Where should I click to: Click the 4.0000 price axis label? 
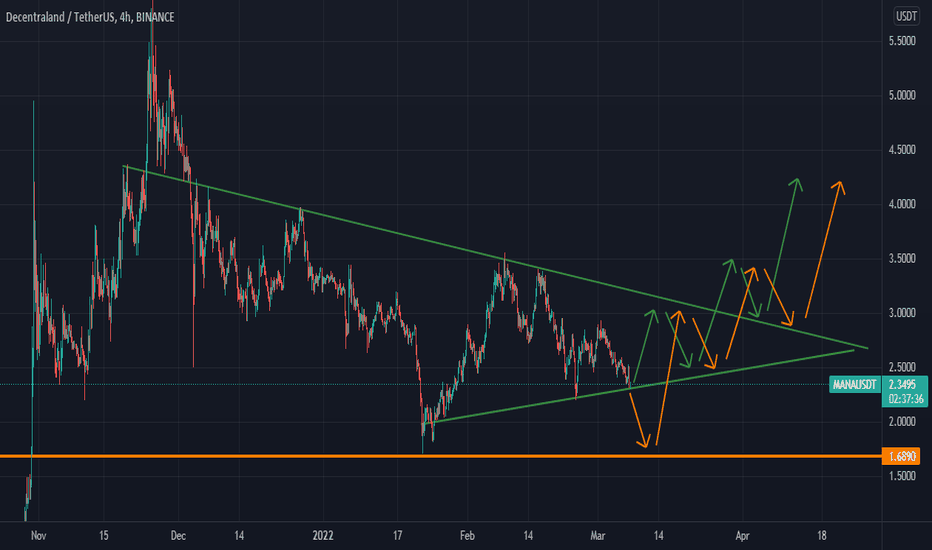coord(902,204)
